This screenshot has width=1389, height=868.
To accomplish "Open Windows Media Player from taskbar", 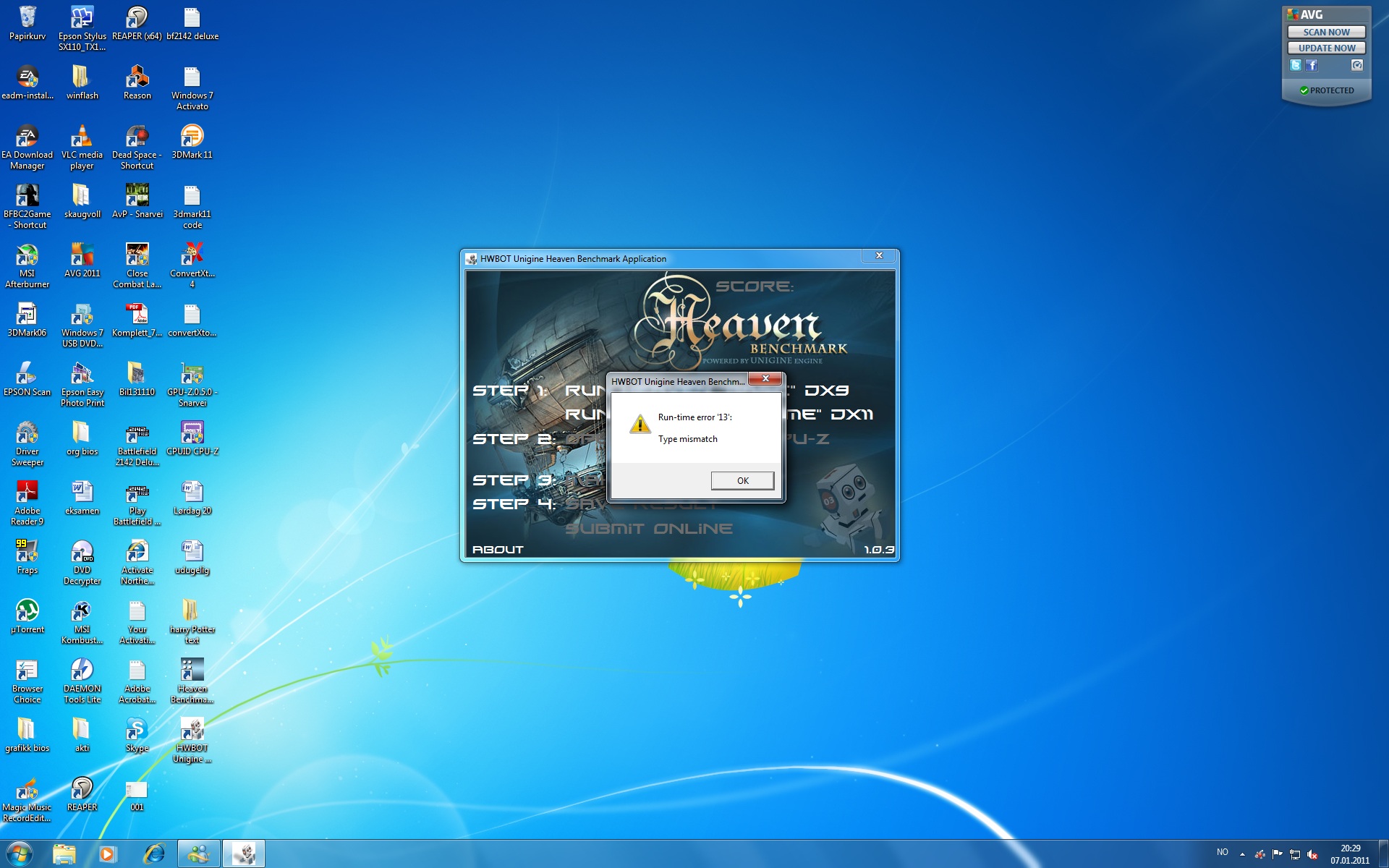I will [x=108, y=854].
